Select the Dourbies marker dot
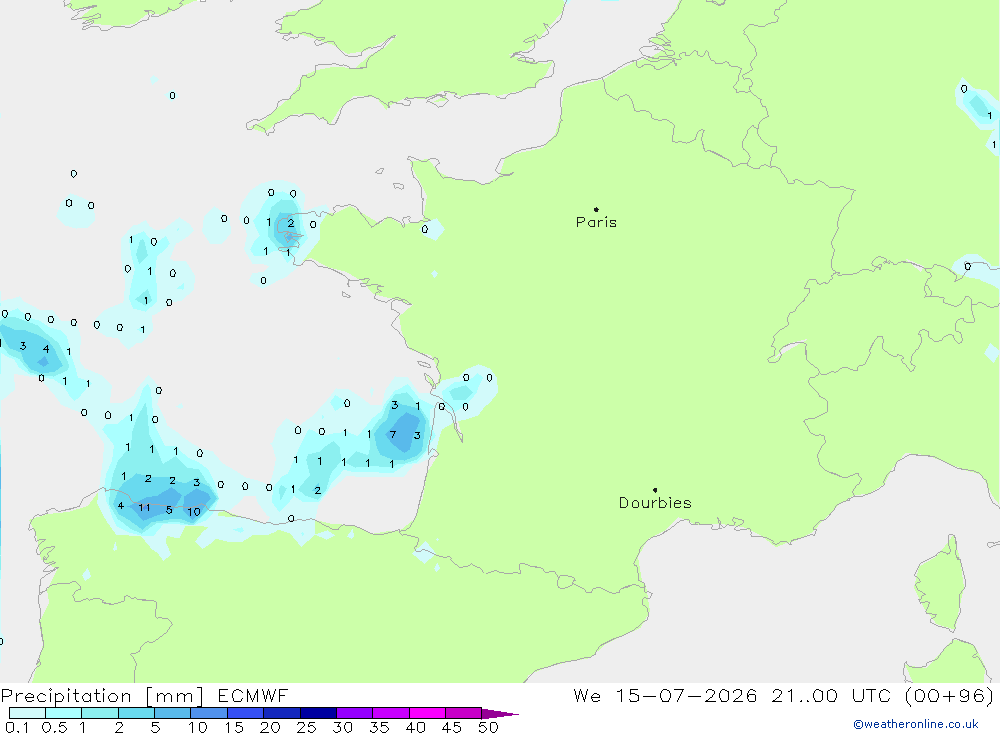The width and height of the screenshot is (1000, 733). tap(655, 490)
